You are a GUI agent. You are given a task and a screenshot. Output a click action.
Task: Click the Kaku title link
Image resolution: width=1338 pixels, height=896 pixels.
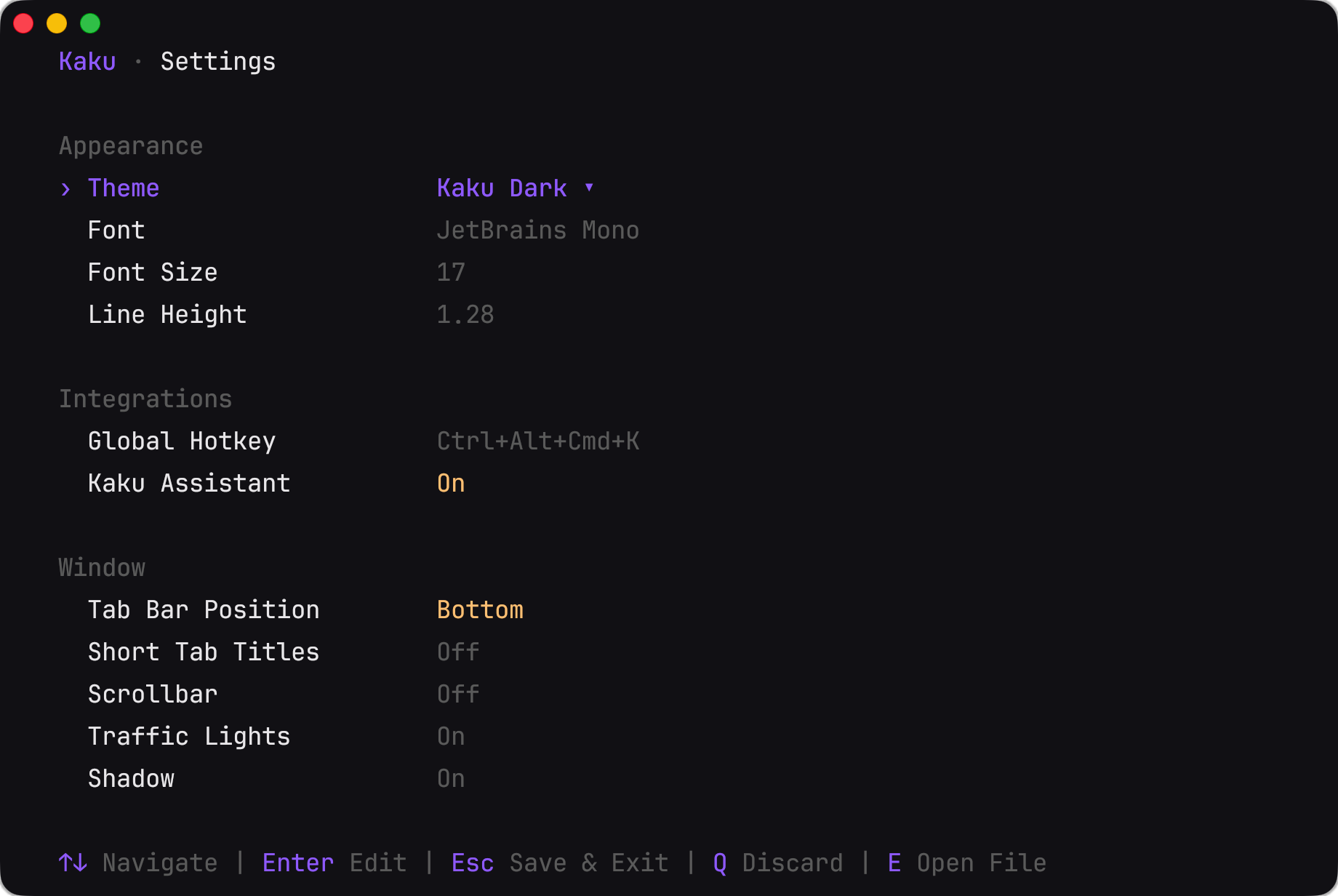tap(87, 62)
